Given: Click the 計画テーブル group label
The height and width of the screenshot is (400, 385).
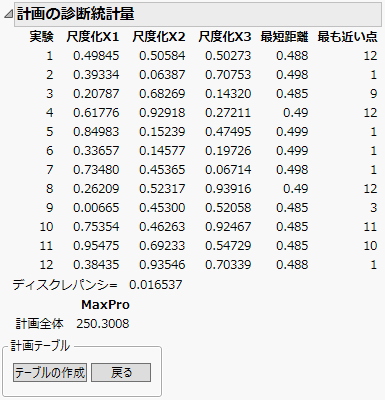Looking at the screenshot, I should click(x=40, y=346).
